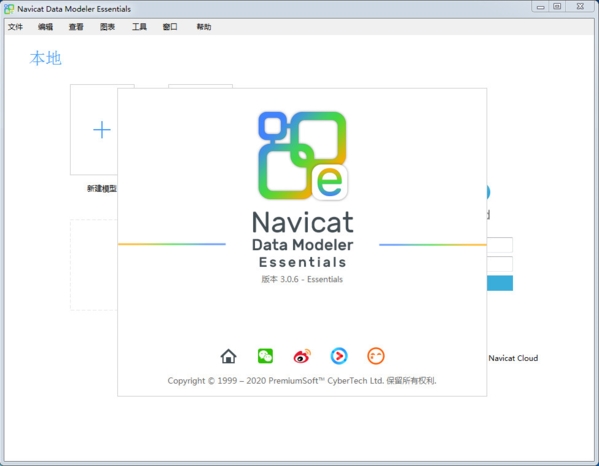Viewport: 599px width, 466px height.
Task: Click the home website icon
Action: point(228,356)
